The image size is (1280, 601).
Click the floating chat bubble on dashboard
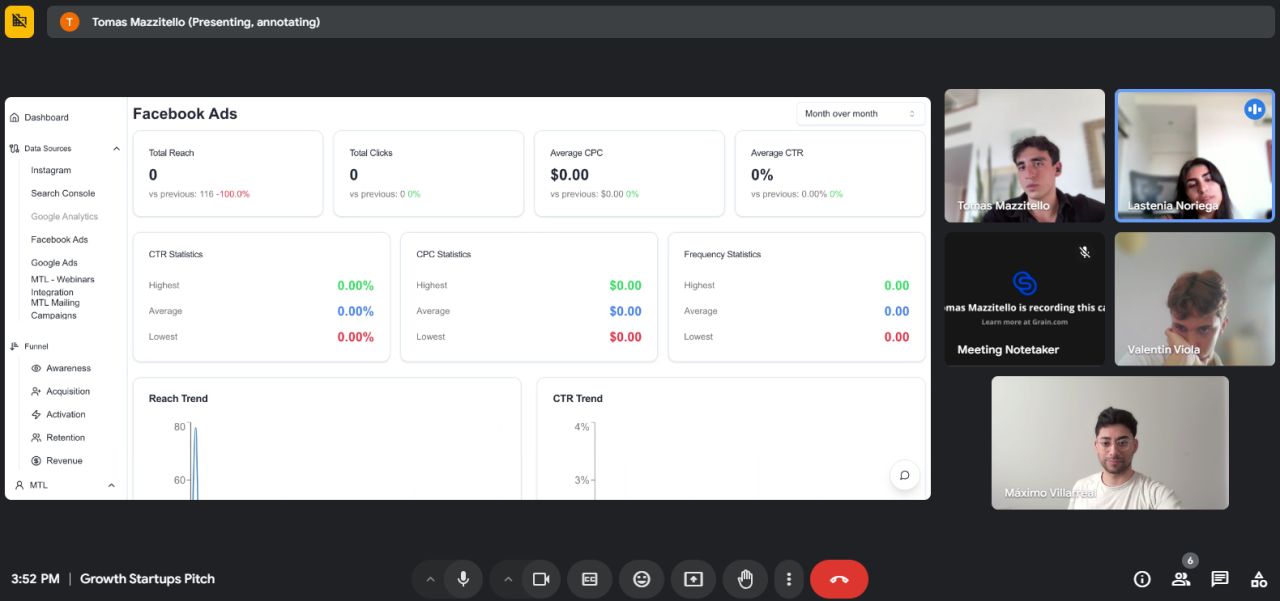coord(904,475)
